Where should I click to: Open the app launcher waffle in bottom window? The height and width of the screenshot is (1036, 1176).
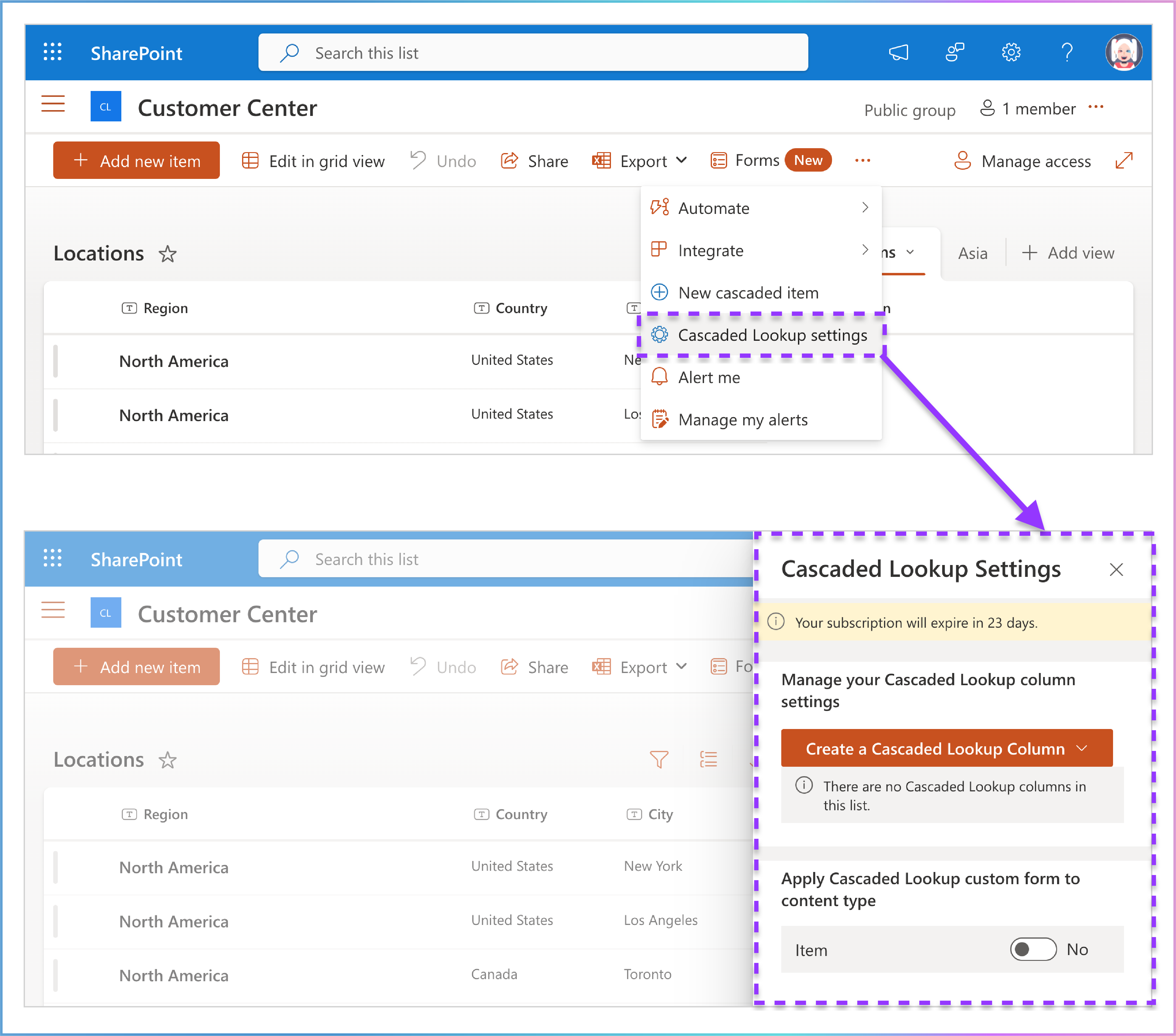(52, 558)
